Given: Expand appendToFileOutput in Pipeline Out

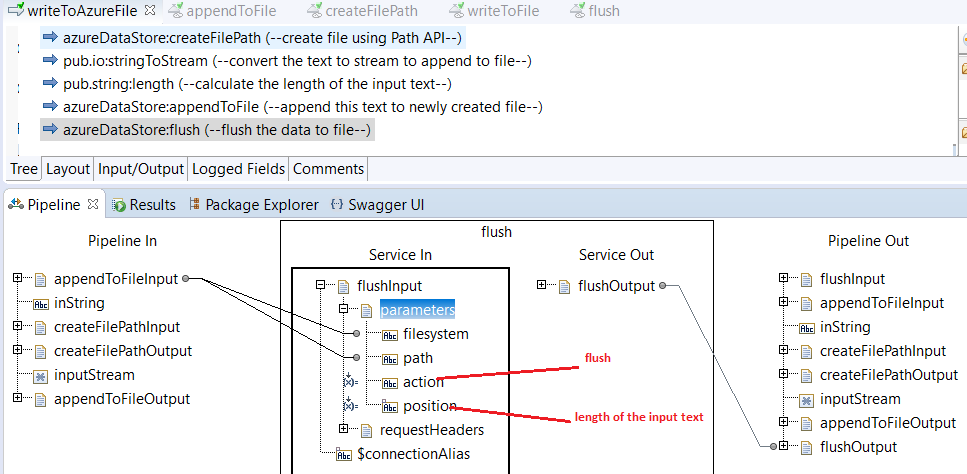Looking at the screenshot, I should [x=783, y=422].
